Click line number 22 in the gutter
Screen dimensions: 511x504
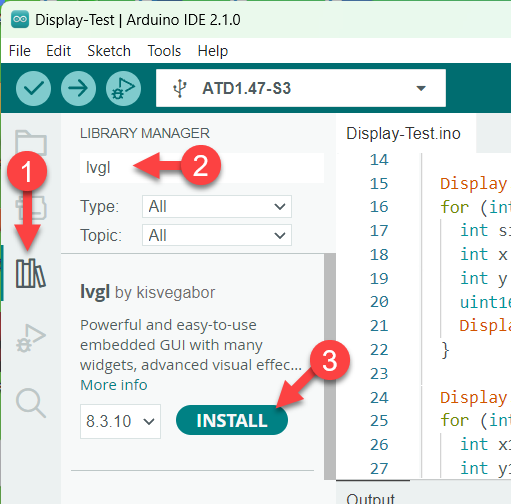[x=379, y=350]
